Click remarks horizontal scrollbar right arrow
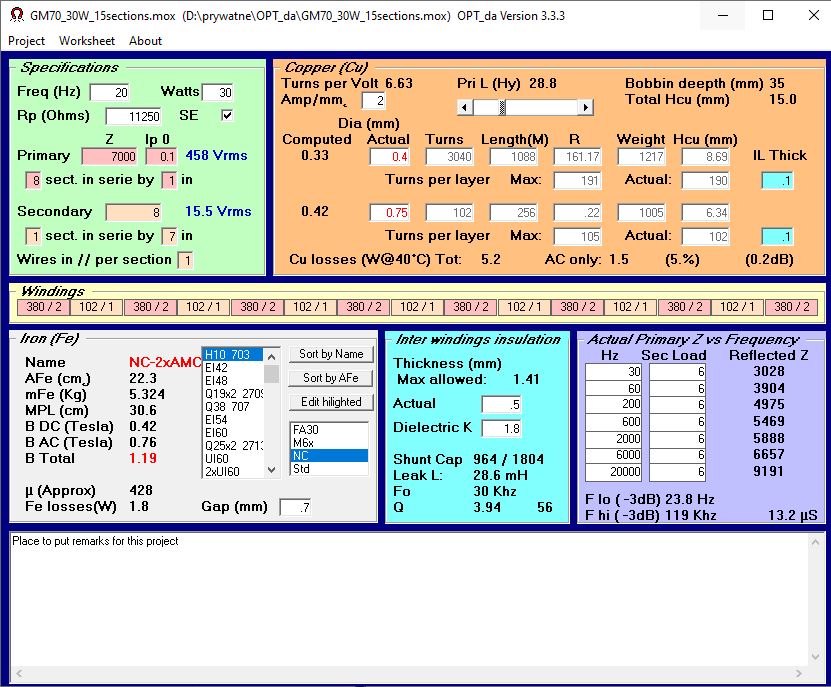Viewport: 831px width, 687px height. tap(799, 673)
